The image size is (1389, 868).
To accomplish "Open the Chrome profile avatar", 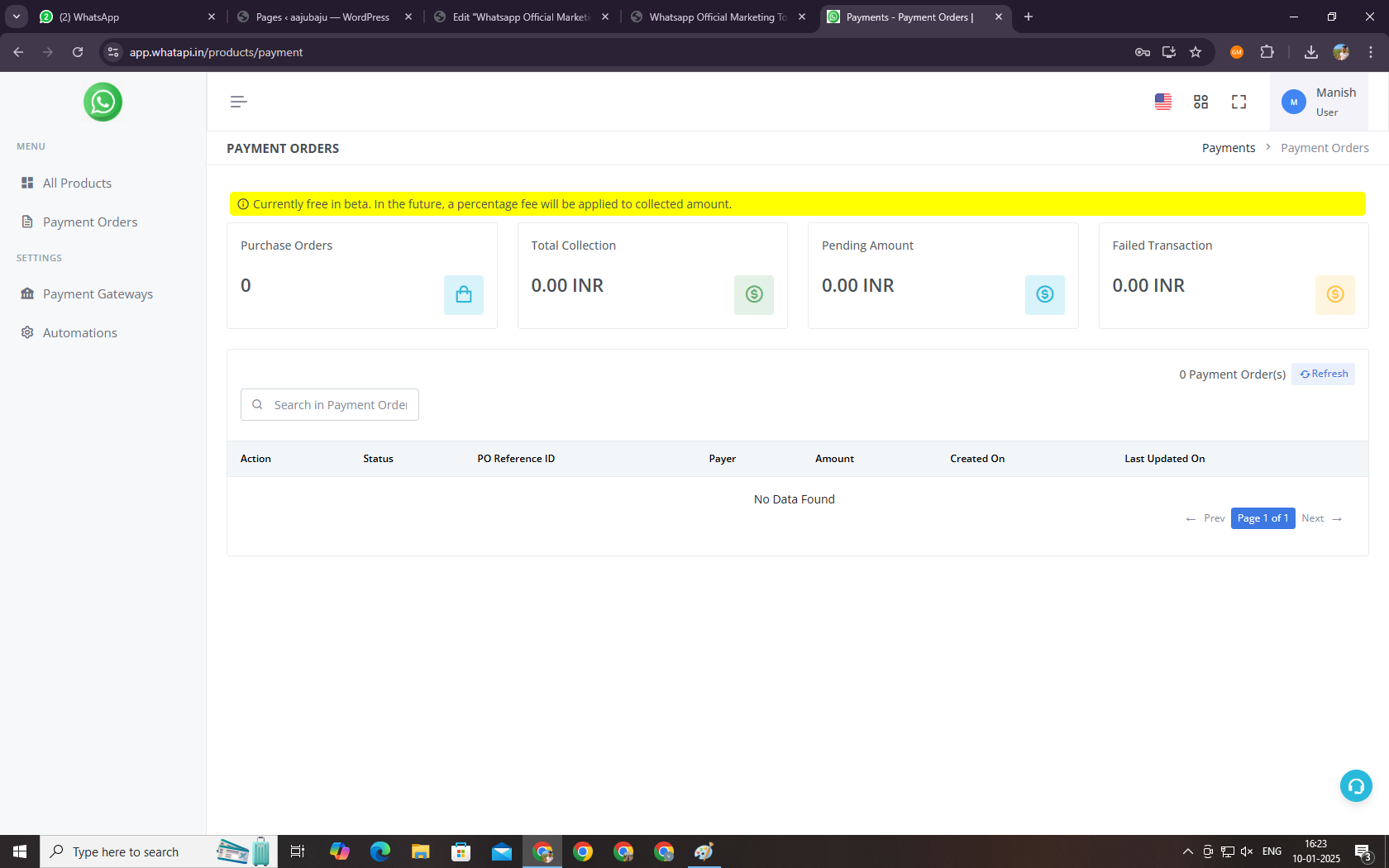I will click(1341, 52).
